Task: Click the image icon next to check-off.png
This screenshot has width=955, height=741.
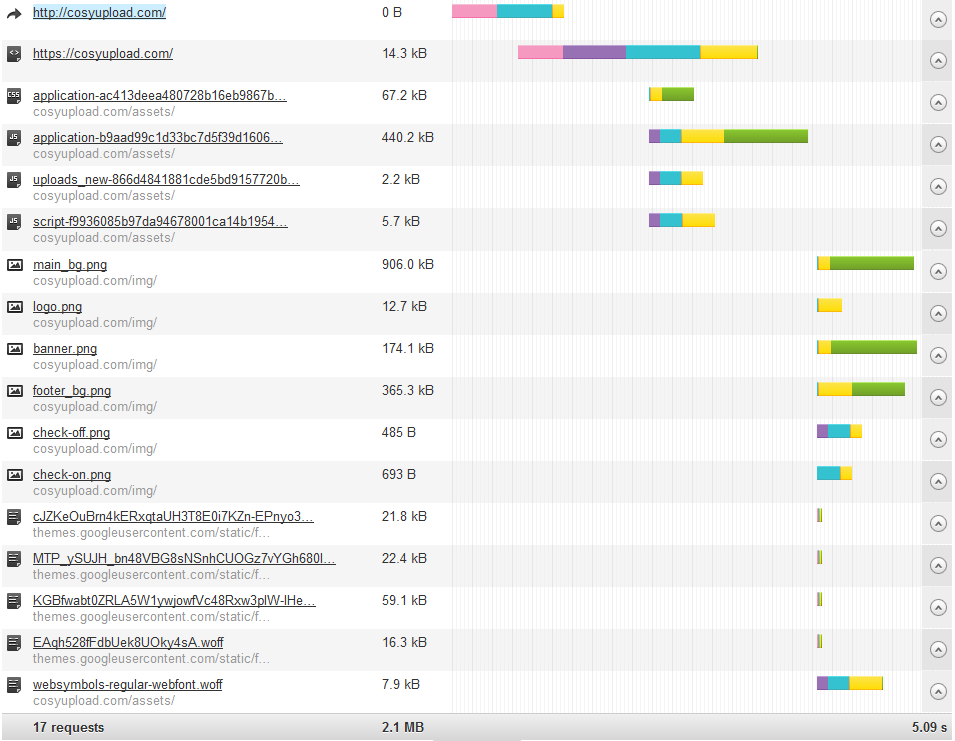Action: click(x=15, y=433)
